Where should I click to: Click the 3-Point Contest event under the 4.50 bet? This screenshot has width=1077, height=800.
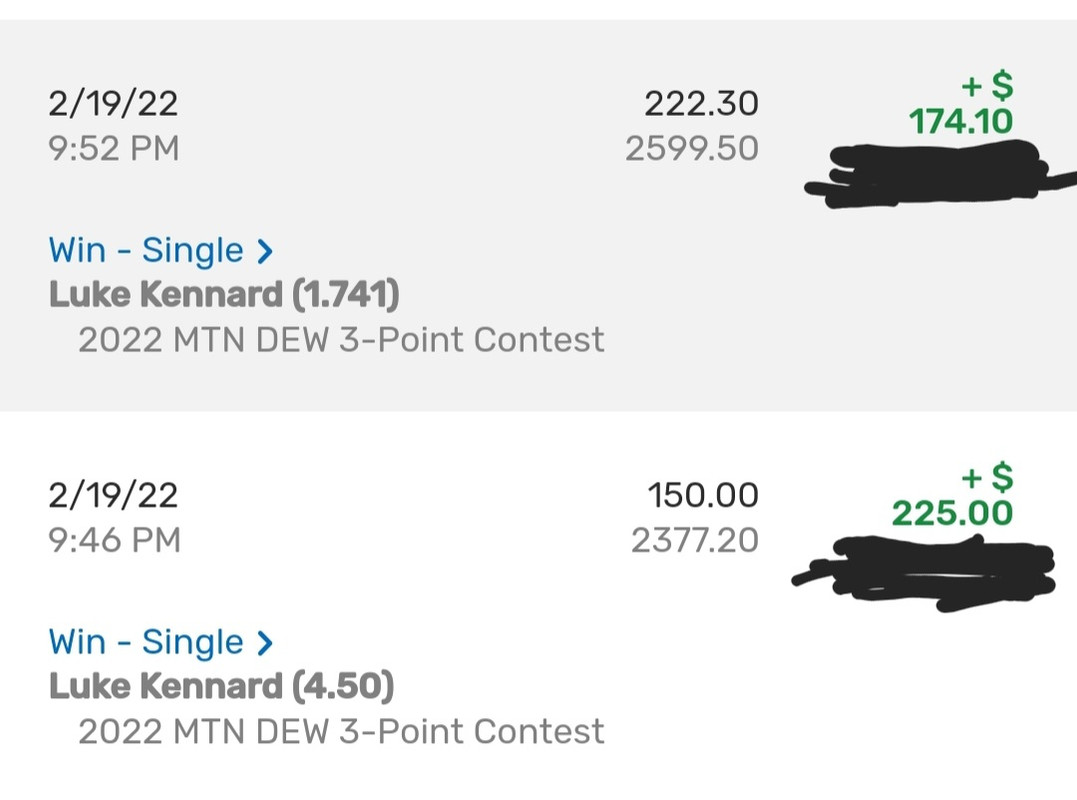(x=341, y=731)
